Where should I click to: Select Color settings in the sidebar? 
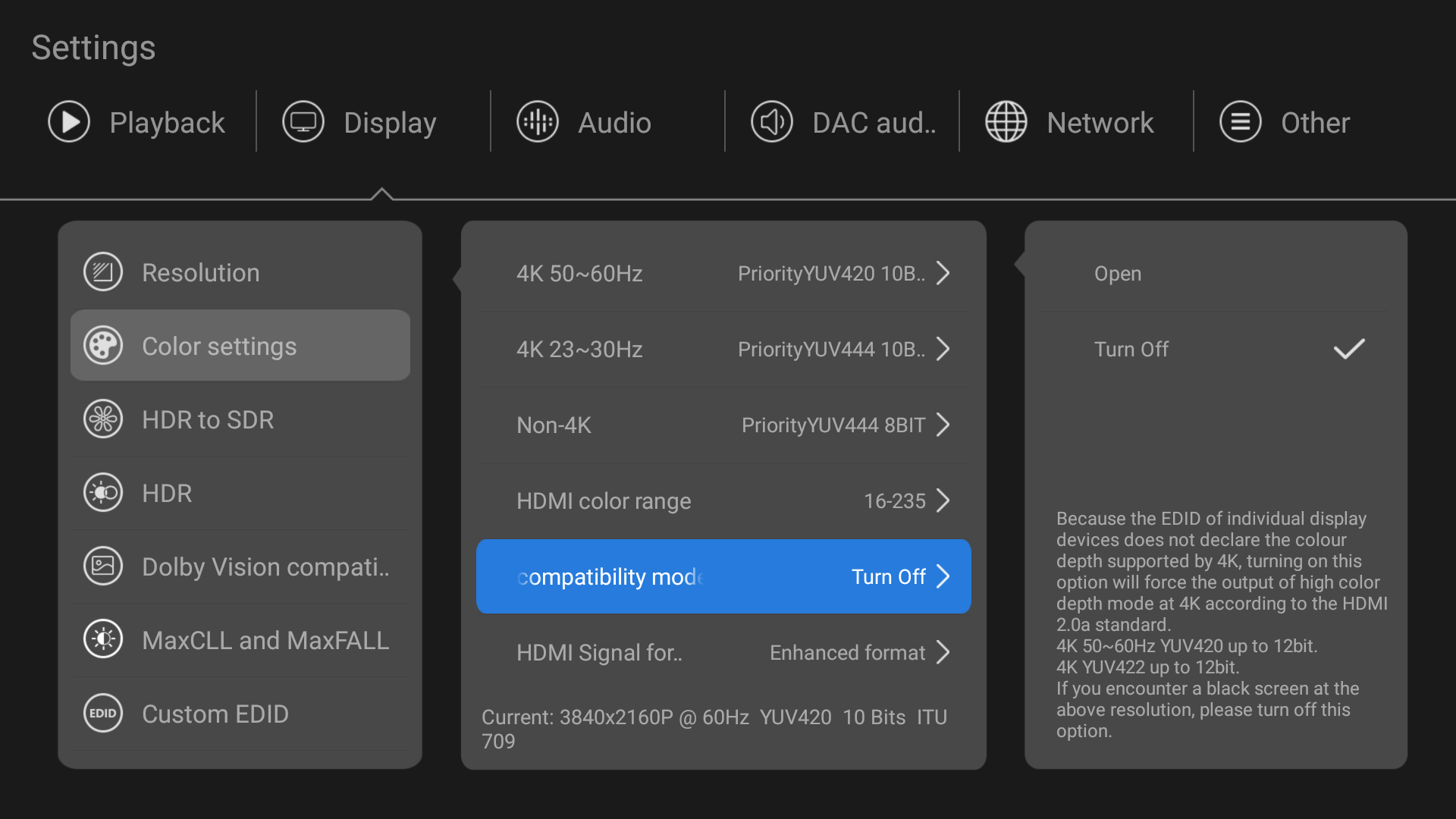tap(240, 346)
